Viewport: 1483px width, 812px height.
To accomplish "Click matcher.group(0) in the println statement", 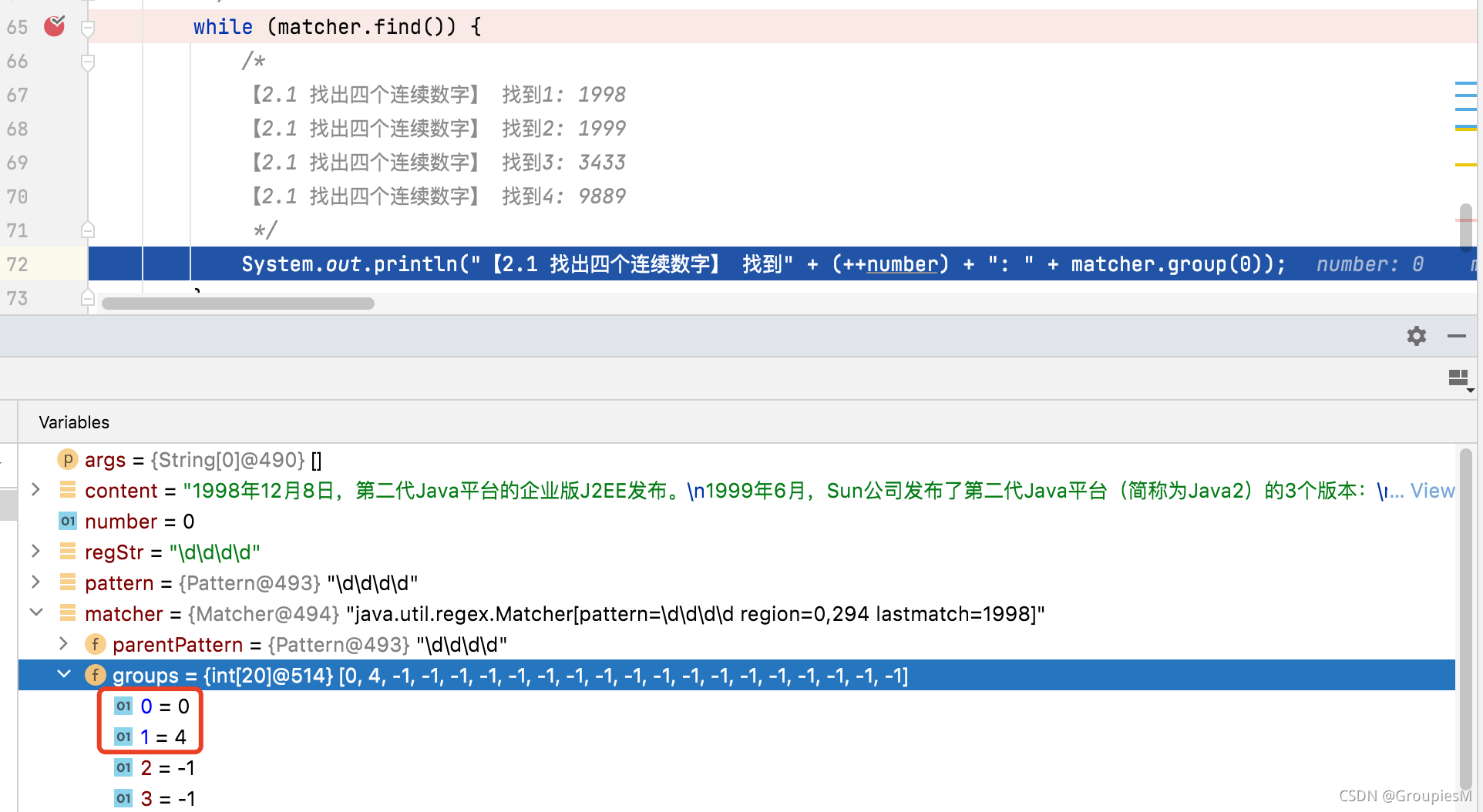I will point(1166,264).
